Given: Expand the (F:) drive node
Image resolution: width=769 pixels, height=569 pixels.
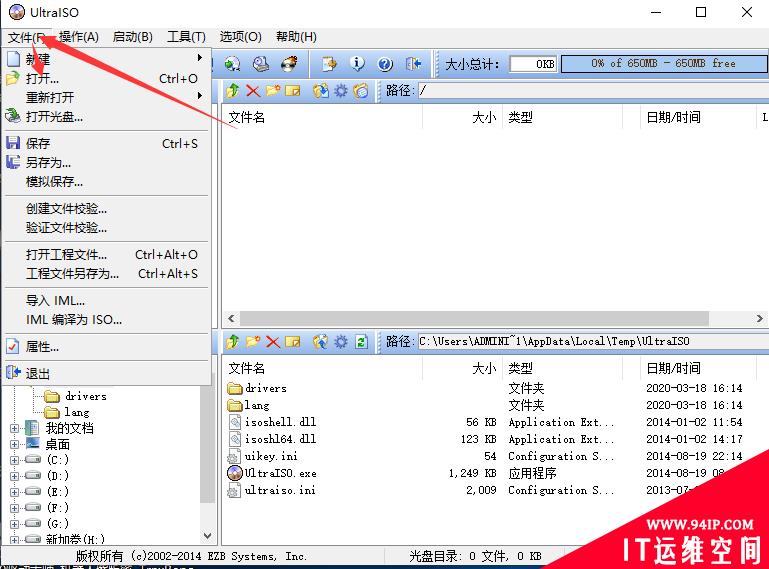Looking at the screenshot, I should [x=14, y=508].
